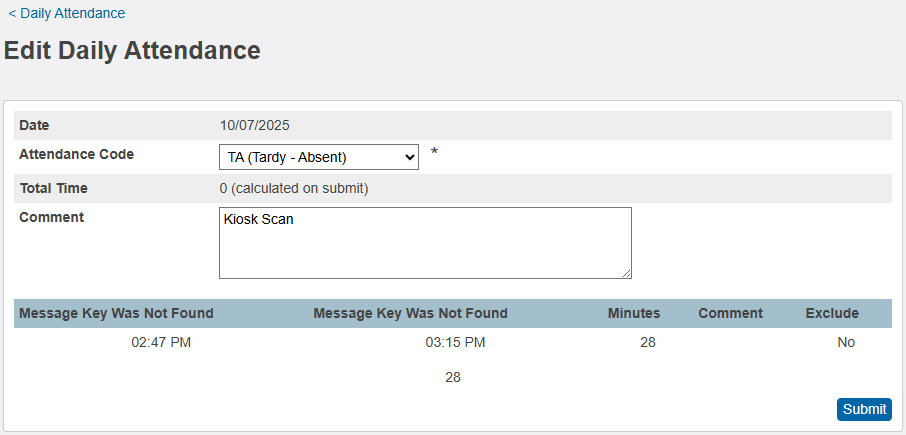Click the Total Time calculated value
This screenshot has height=435, width=906.
294,188
